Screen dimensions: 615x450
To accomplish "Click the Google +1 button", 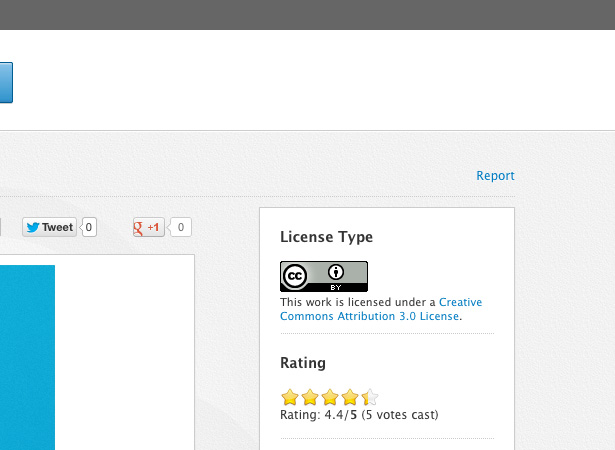I will pos(149,227).
